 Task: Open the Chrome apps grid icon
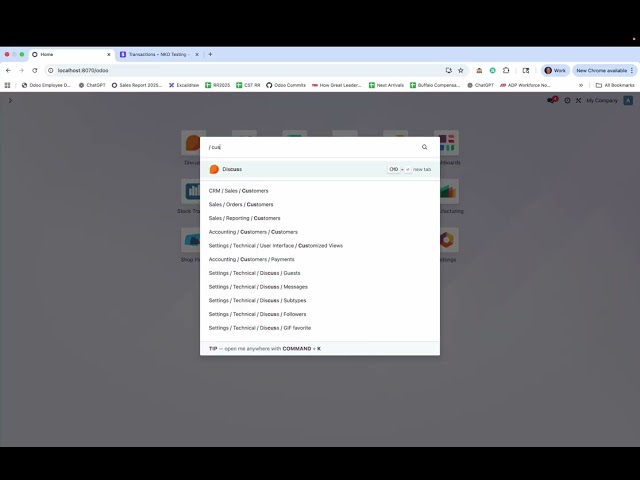click(x=7, y=85)
